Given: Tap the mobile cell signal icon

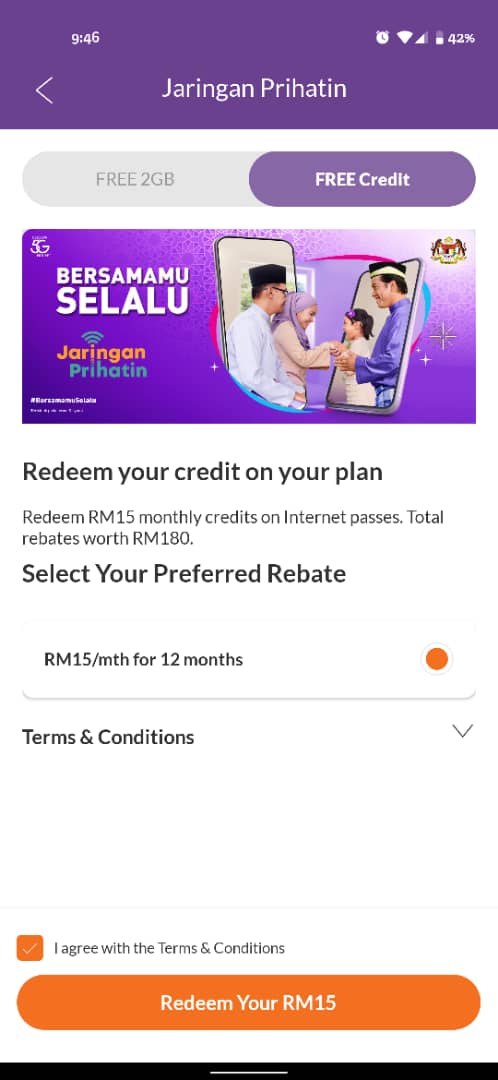Looking at the screenshot, I should tap(421, 39).
